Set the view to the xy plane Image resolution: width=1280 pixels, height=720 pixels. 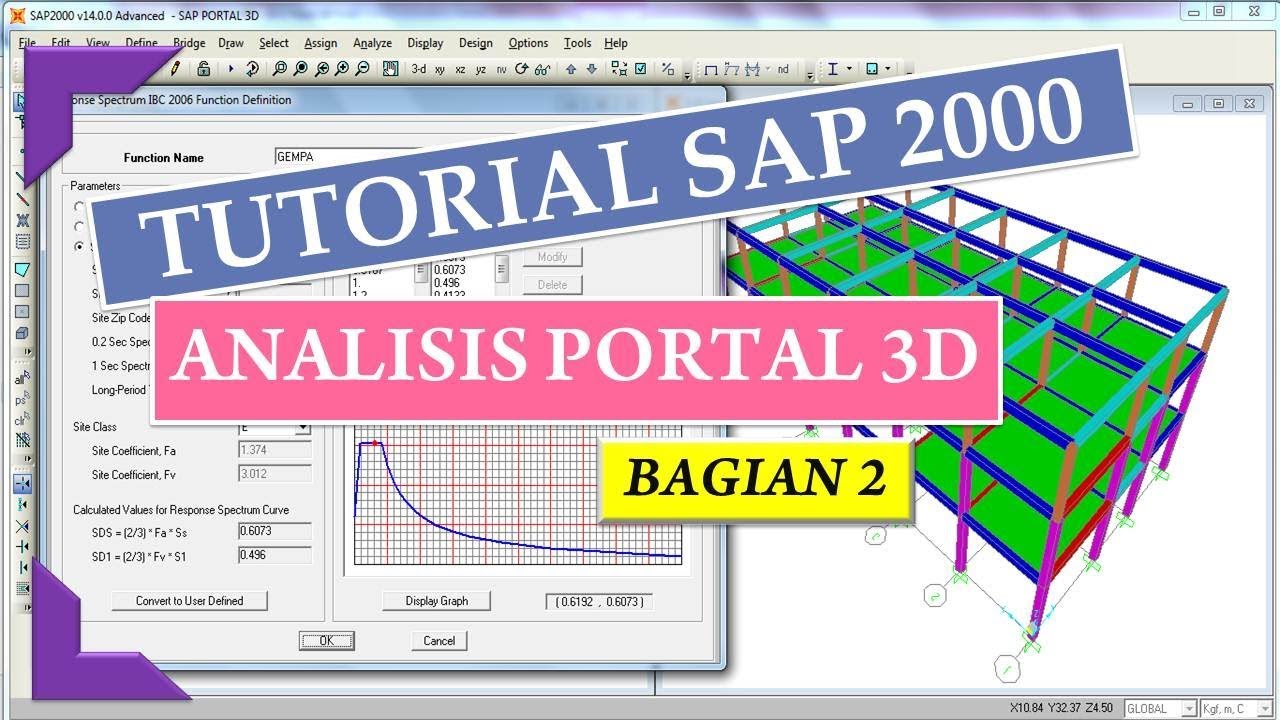(440, 69)
